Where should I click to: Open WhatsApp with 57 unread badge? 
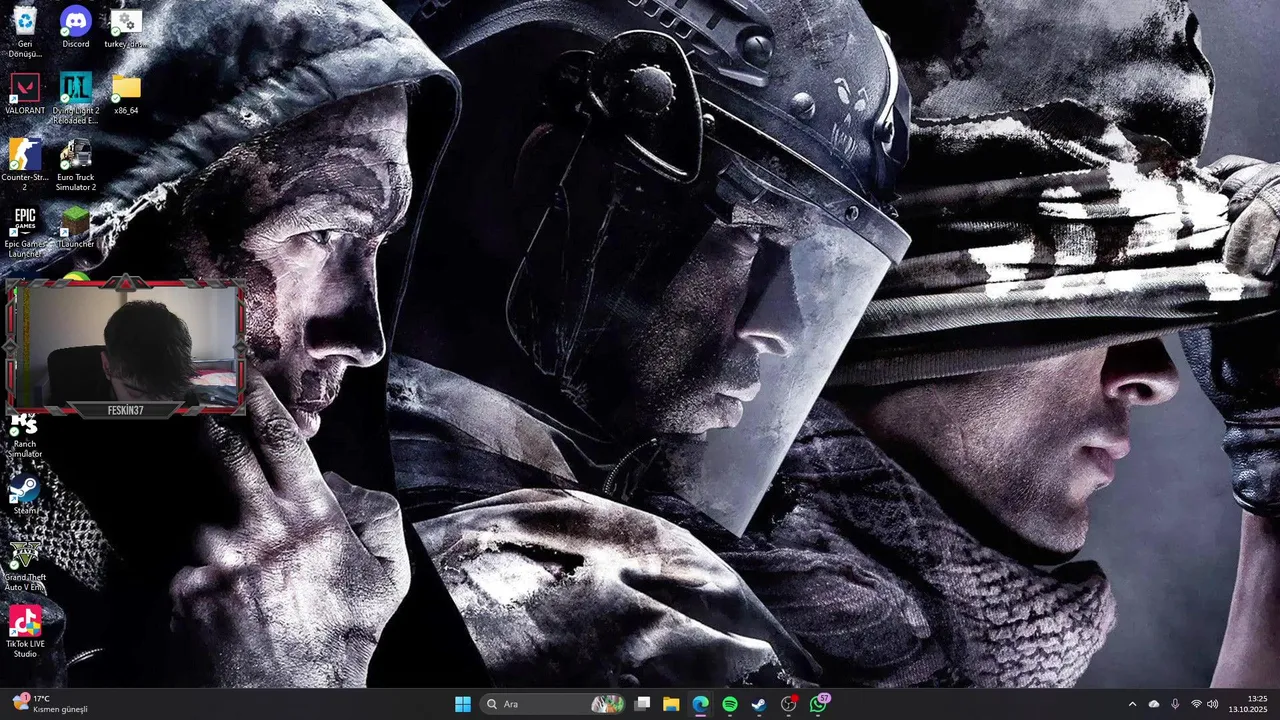point(819,704)
